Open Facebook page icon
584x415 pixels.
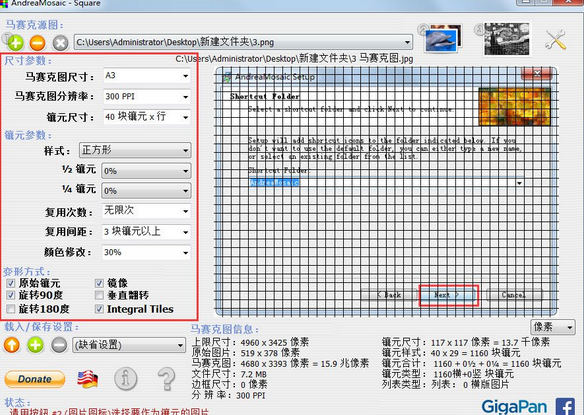tap(565, 406)
